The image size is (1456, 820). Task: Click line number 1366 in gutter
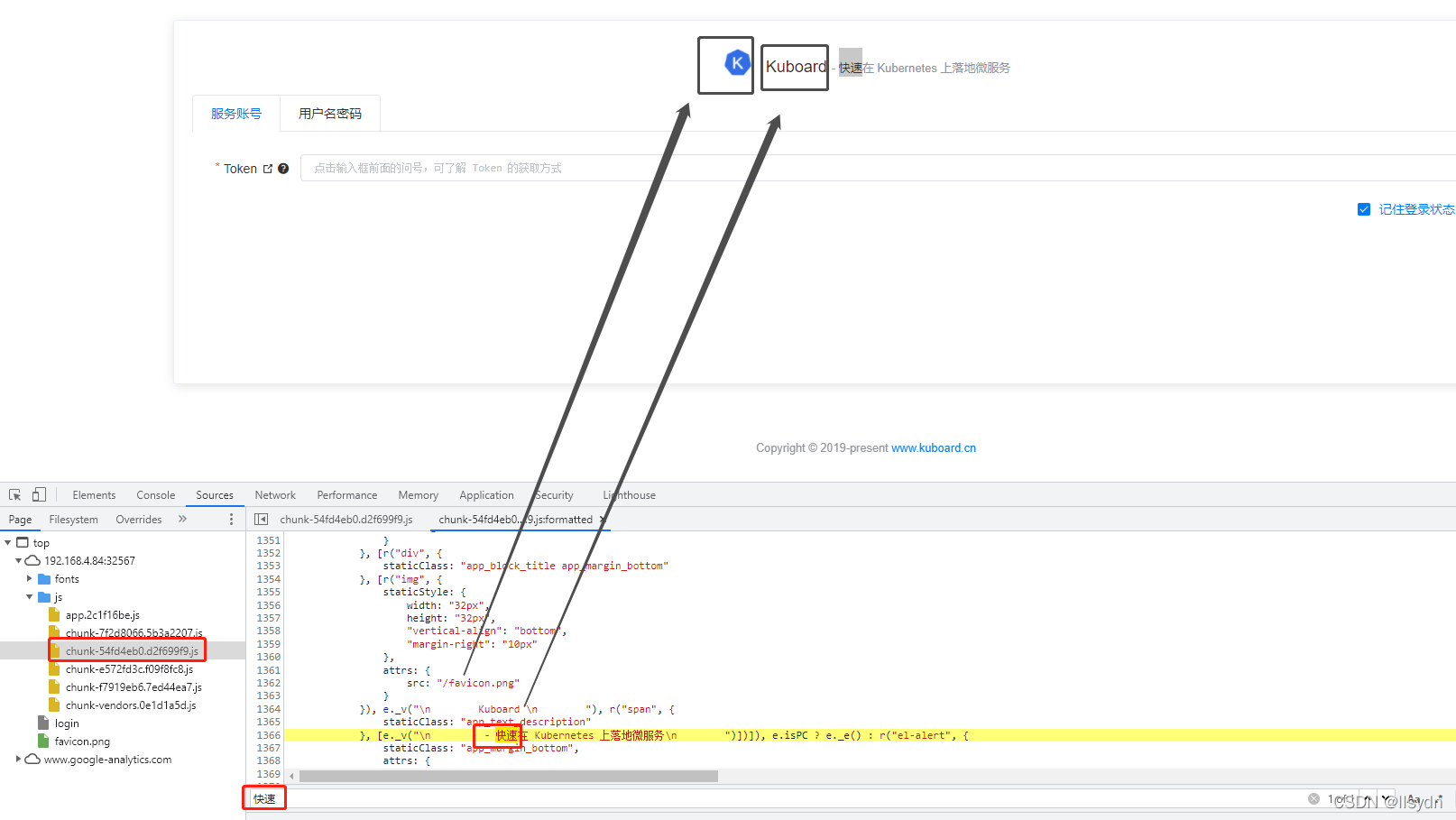point(268,735)
